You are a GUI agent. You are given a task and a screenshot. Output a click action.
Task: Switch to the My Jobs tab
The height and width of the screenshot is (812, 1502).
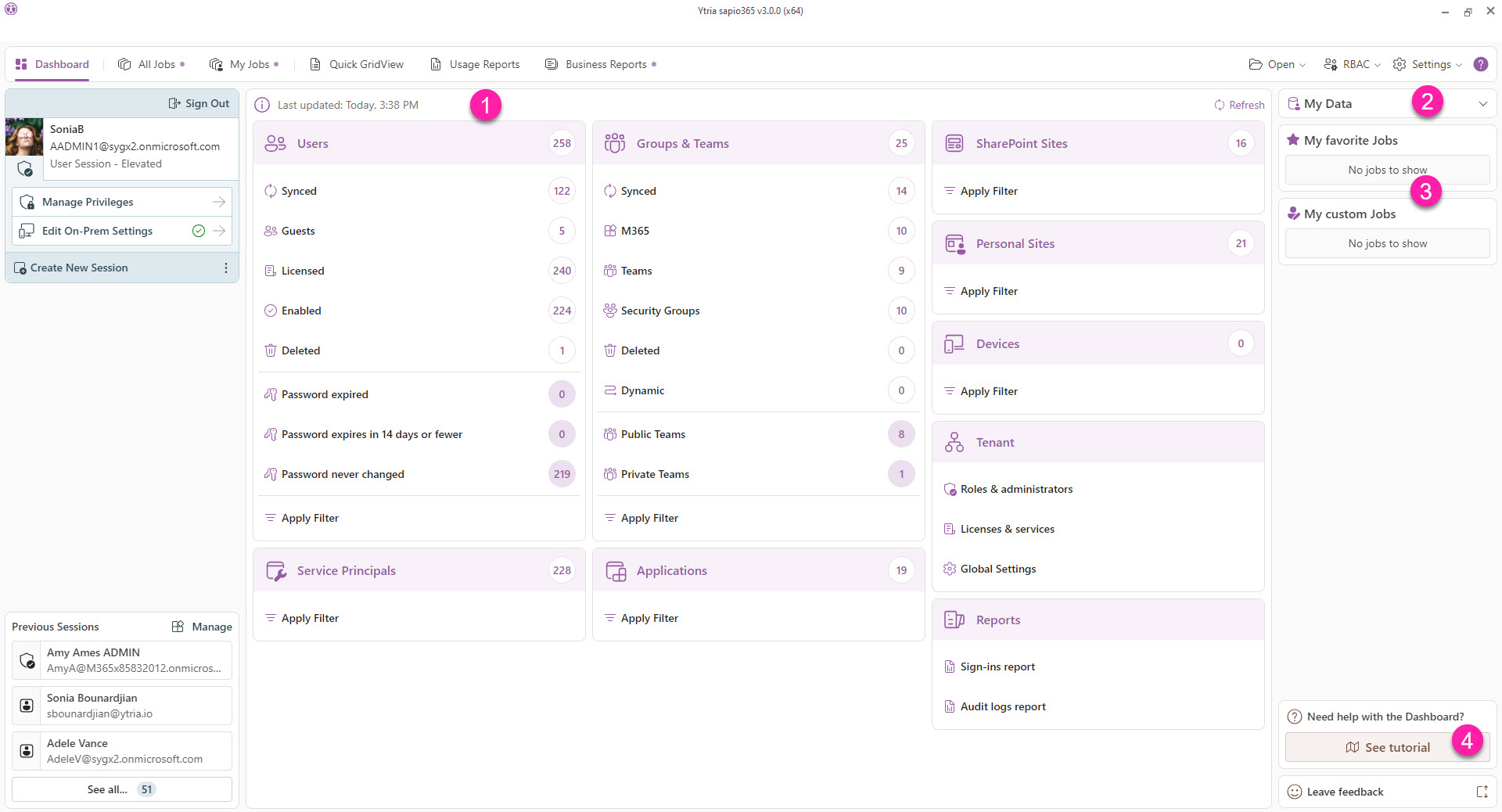(244, 64)
